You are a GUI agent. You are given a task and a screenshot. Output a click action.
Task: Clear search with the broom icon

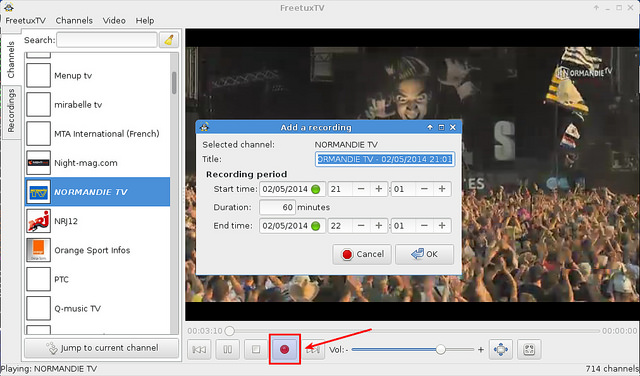point(169,40)
